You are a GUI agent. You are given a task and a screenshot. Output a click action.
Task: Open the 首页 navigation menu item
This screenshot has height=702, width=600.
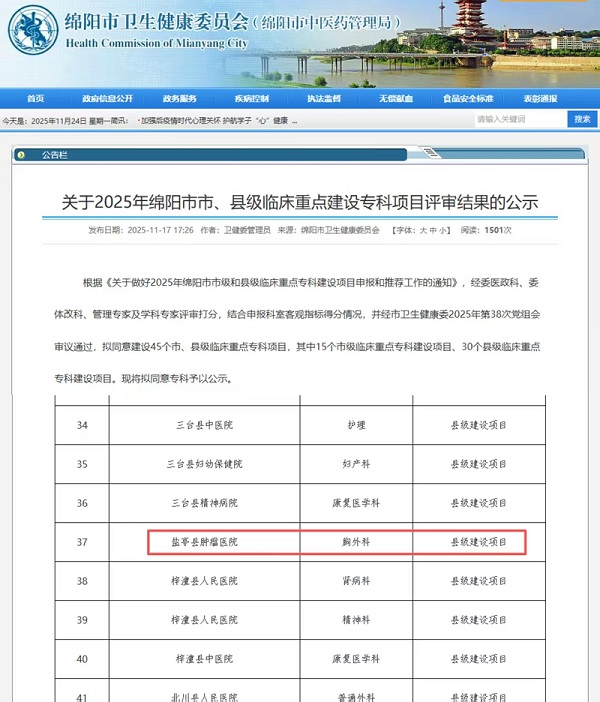pos(35,98)
